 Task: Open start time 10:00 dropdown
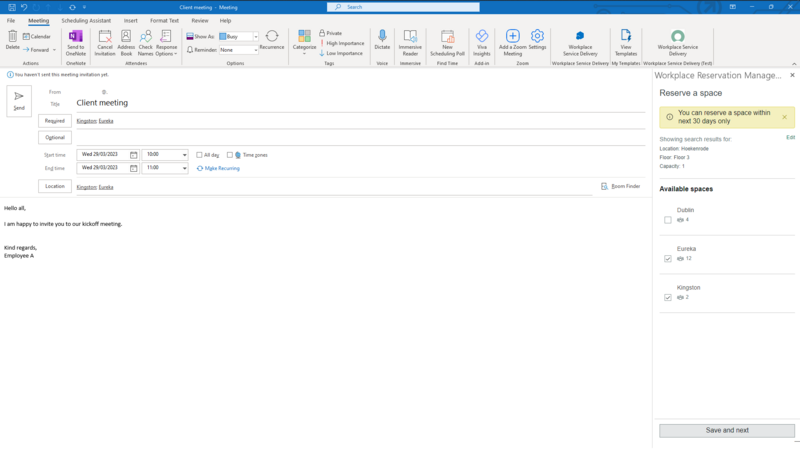(x=184, y=155)
